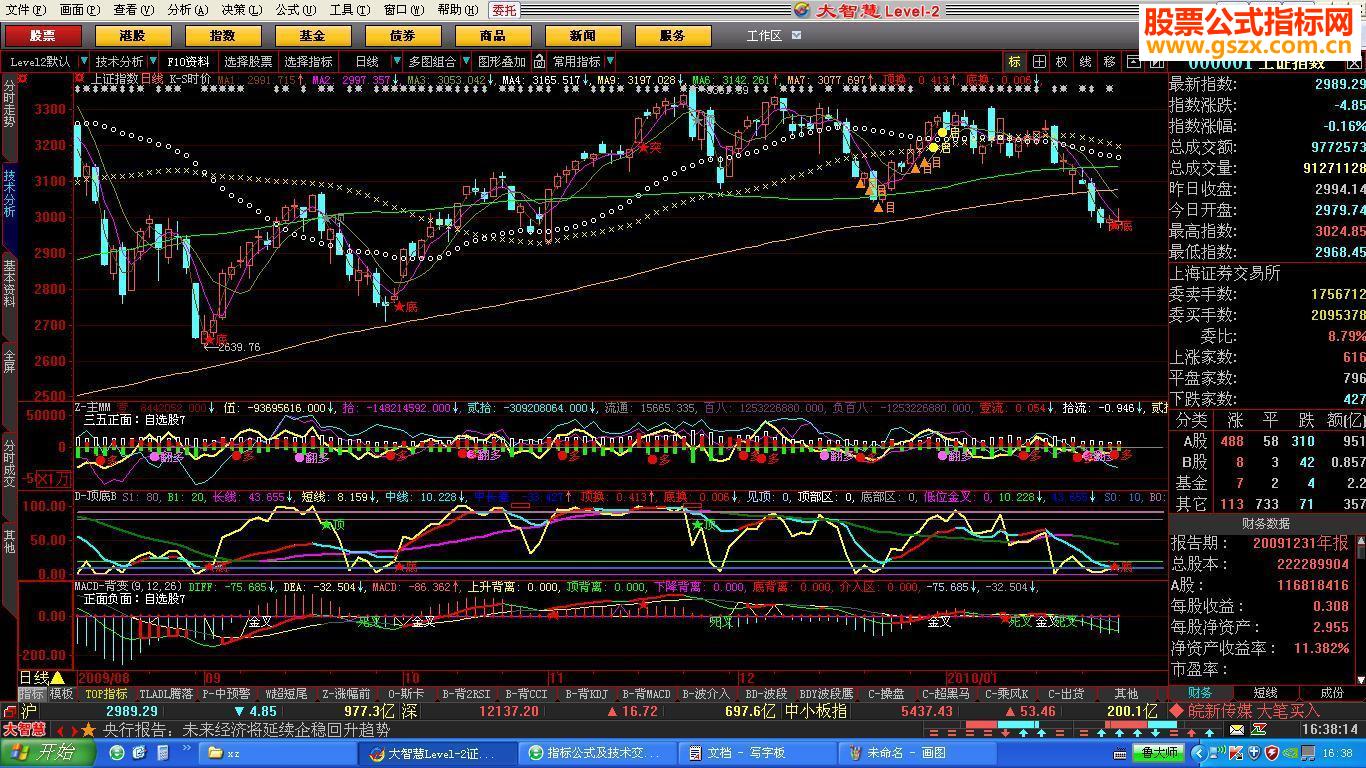The width and height of the screenshot is (1366, 768).
Task: Select the B-背KDJ indicator tab
Action: point(585,693)
